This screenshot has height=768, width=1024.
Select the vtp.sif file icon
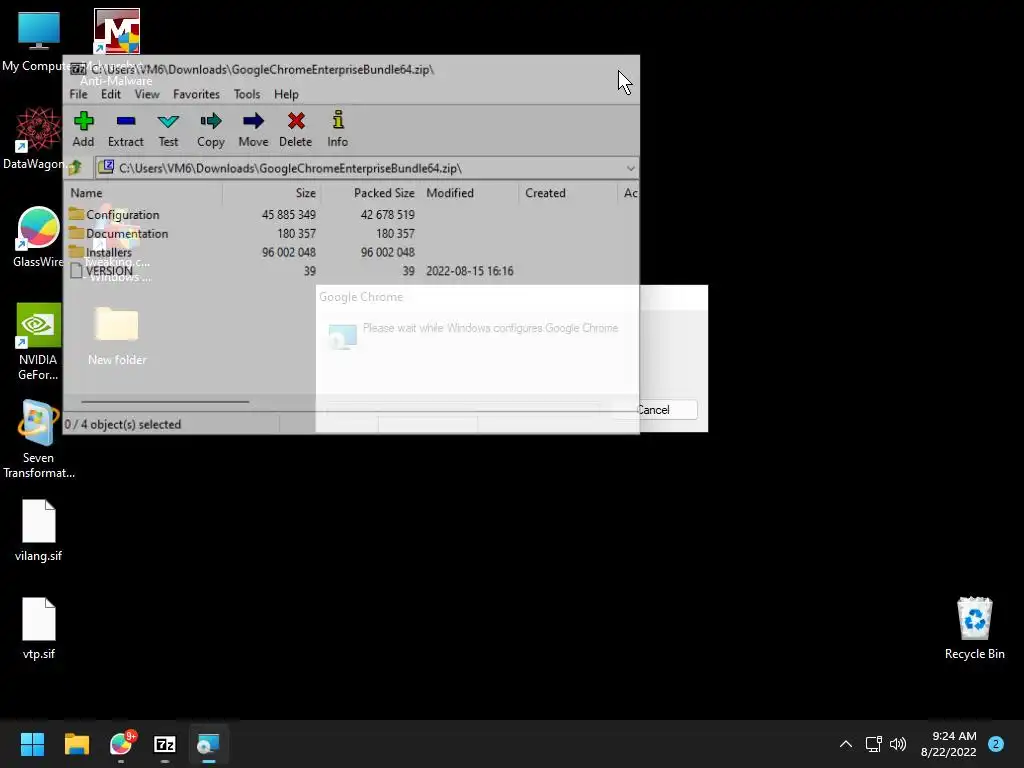point(38,629)
